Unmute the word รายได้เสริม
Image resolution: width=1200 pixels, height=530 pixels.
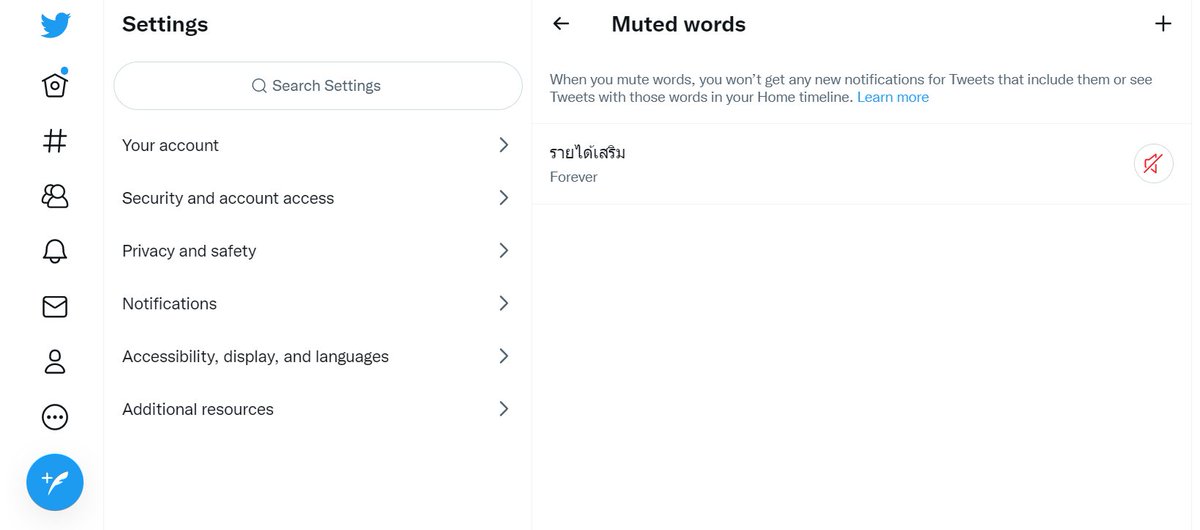(1153, 164)
